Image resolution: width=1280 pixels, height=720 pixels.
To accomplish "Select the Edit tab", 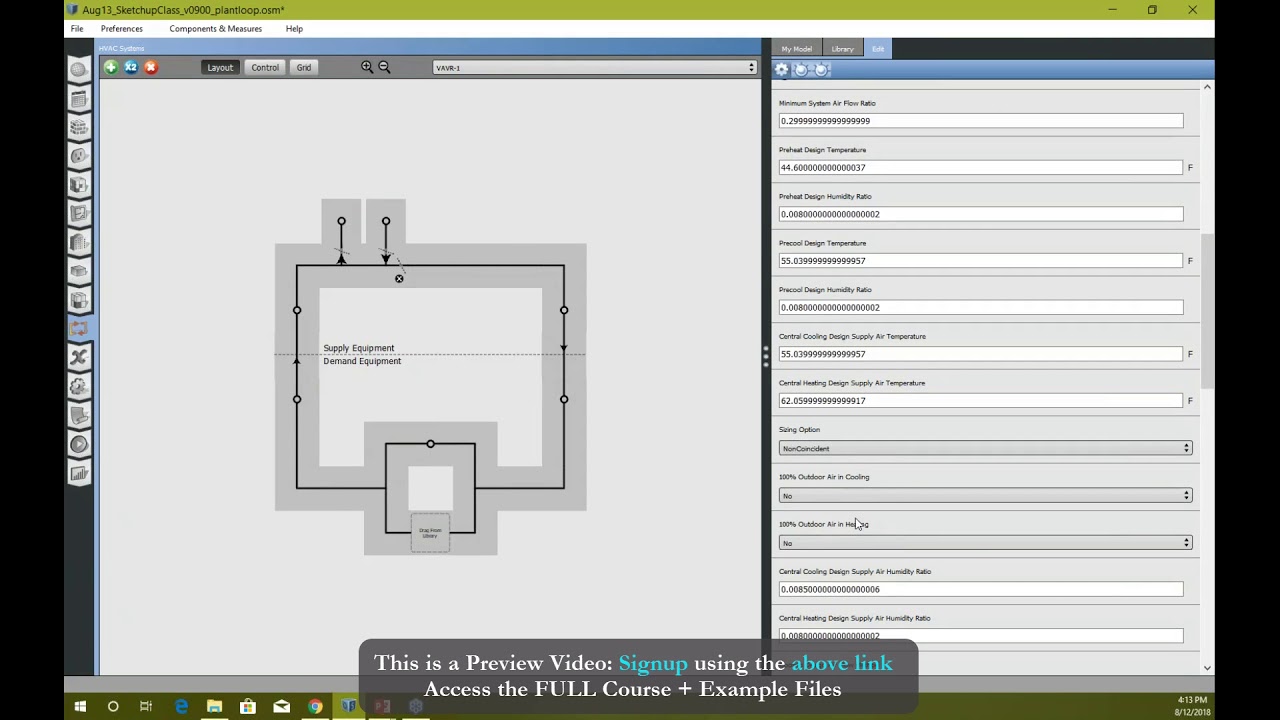I will 878,49.
